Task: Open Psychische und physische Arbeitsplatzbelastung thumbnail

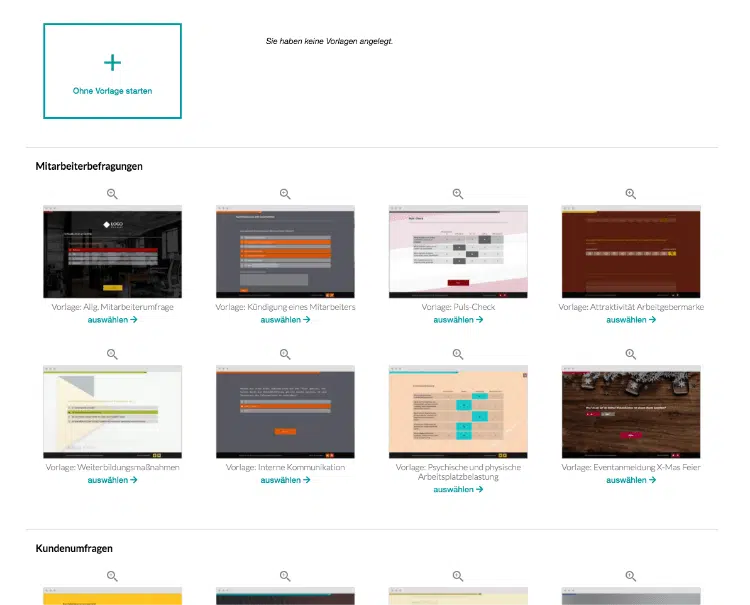Action: click(458, 412)
